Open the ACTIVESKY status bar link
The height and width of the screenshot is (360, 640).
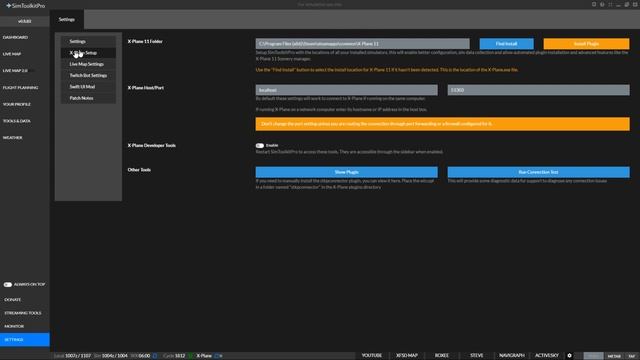click(x=547, y=356)
